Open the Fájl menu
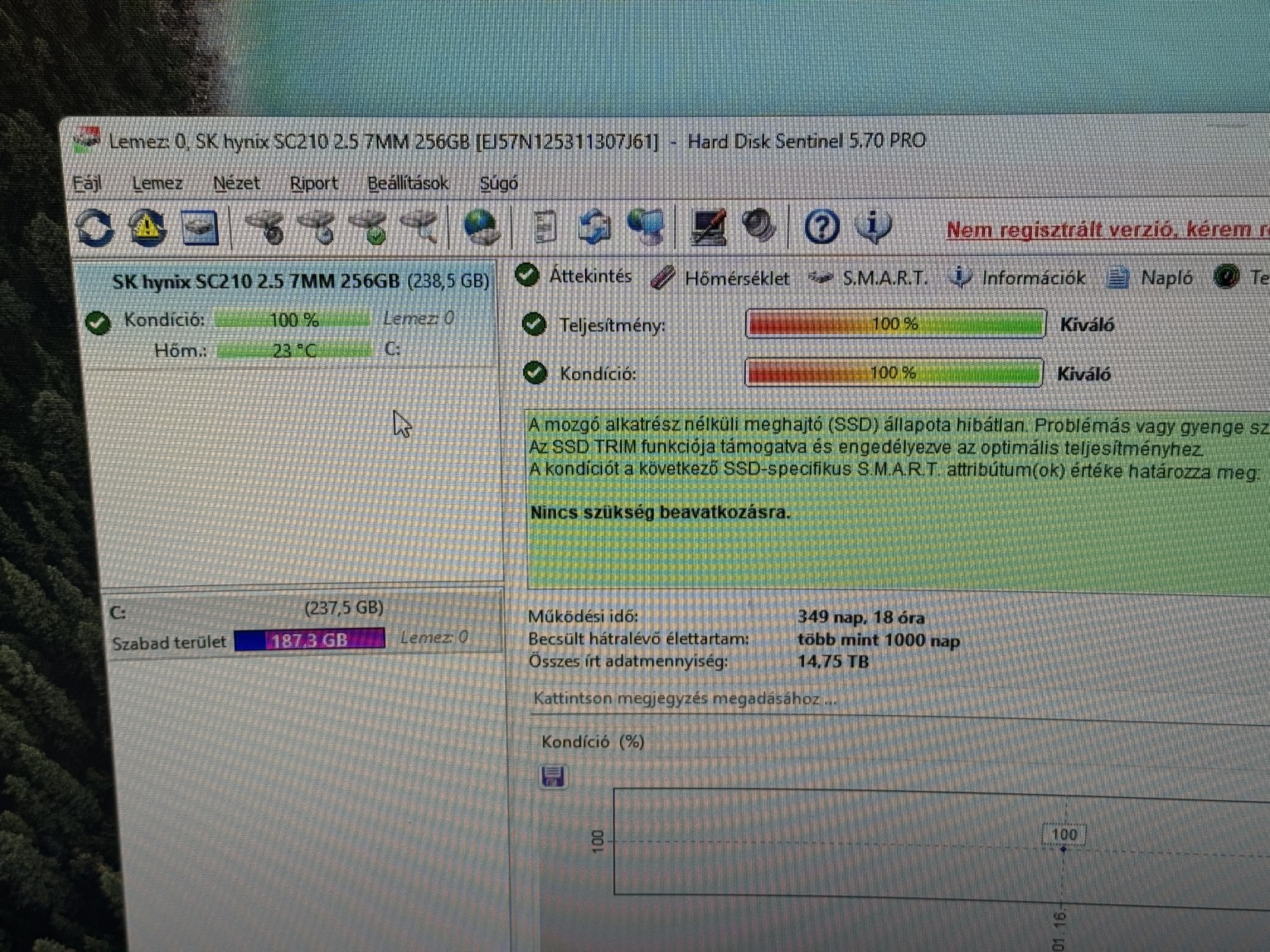The image size is (1270, 952). (x=87, y=183)
